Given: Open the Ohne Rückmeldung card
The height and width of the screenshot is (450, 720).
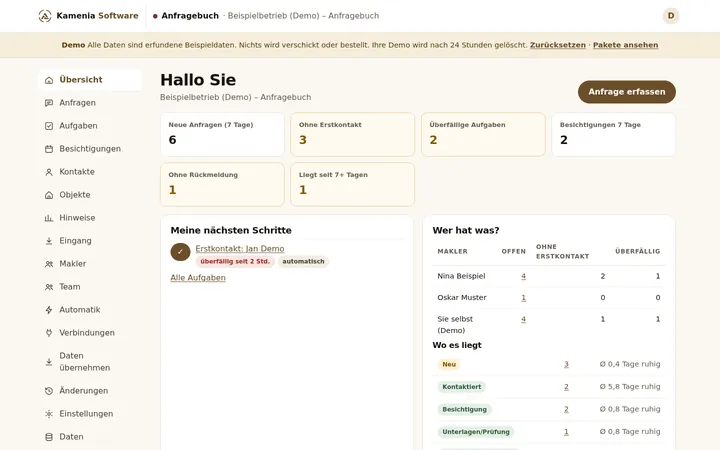Looking at the screenshot, I should [x=222, y=185].
